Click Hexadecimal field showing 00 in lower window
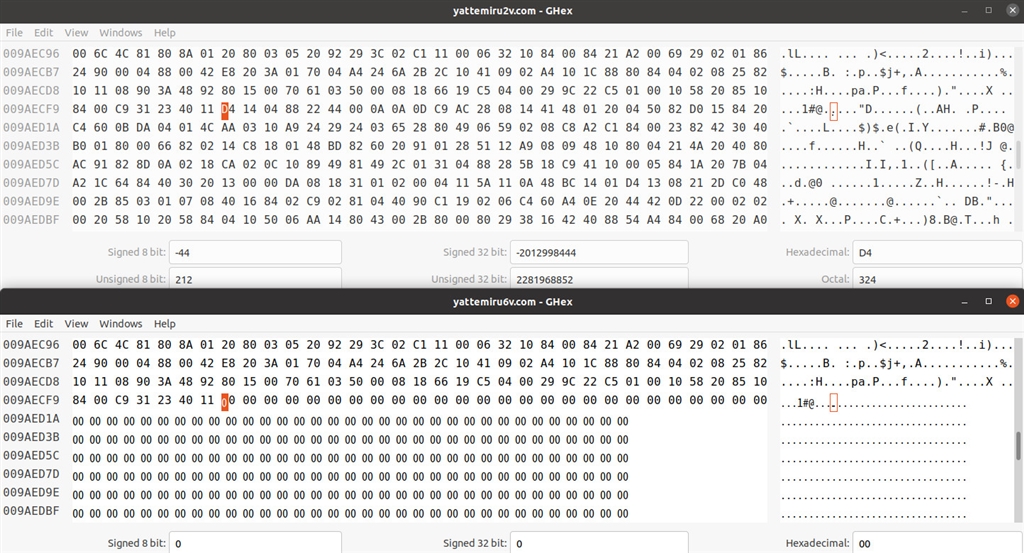The height and width of the screenshot is (553, 1024). 937,543
